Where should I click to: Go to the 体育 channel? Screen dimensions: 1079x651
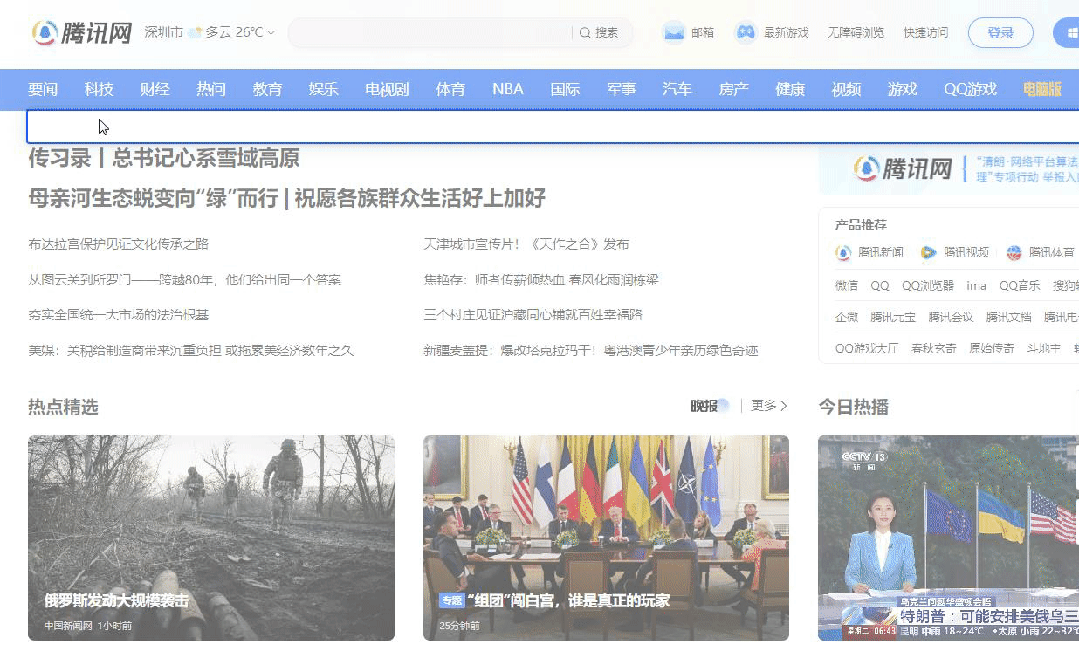coord(450,89)
